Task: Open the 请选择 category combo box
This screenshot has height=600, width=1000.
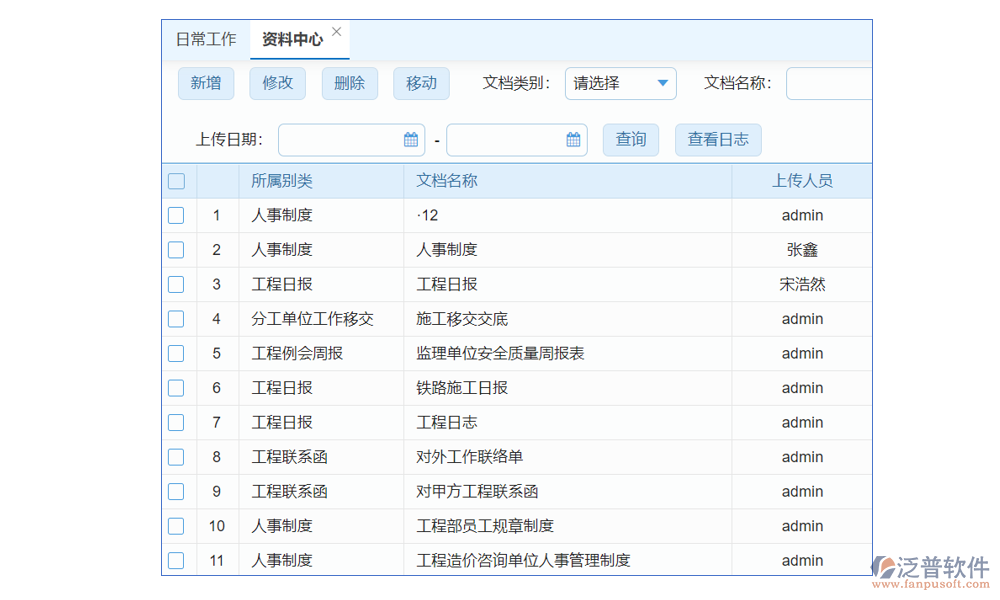Action: click(x=610, y=84)
